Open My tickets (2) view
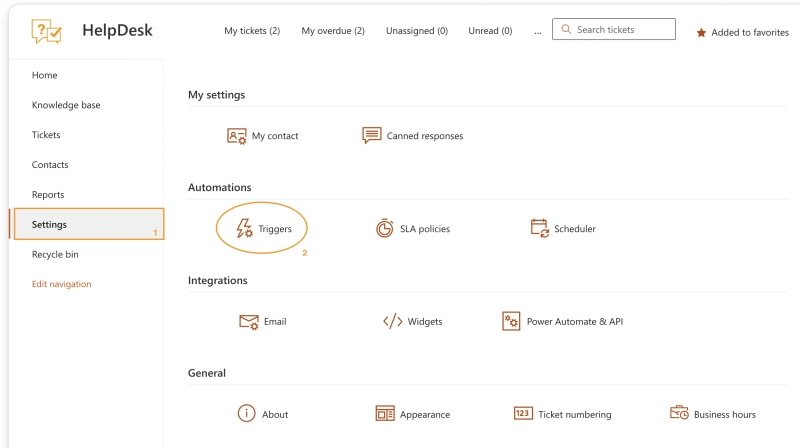This screenshot has height=448, width=800. point(252,31)
